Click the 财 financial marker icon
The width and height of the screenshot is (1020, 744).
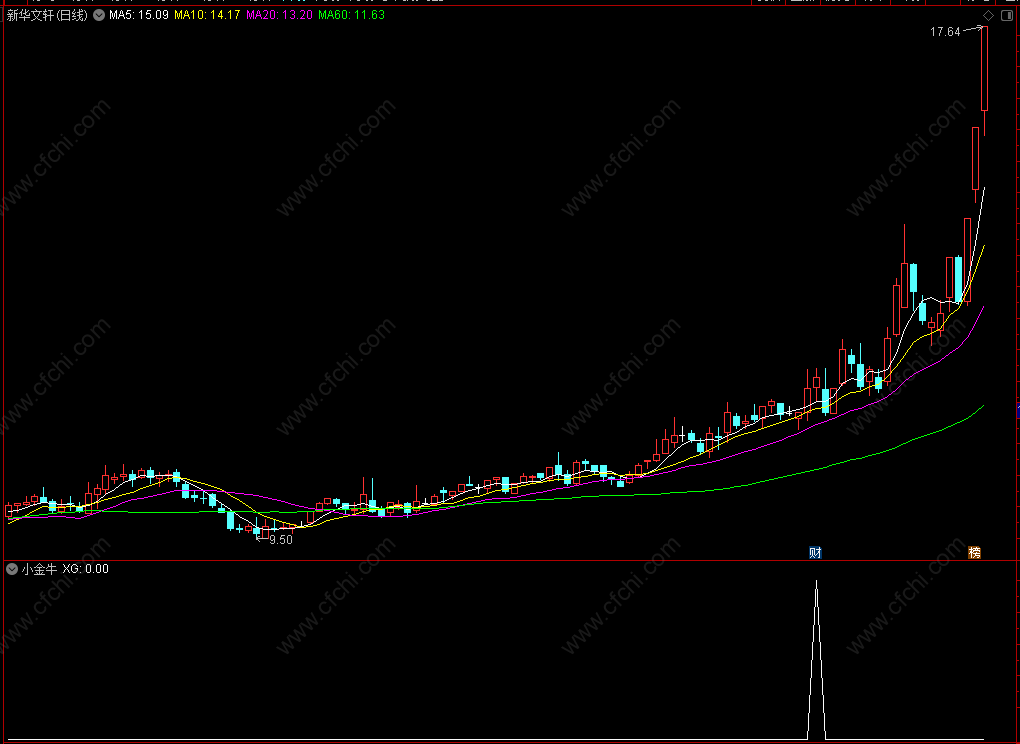click(x=815, y=553)
